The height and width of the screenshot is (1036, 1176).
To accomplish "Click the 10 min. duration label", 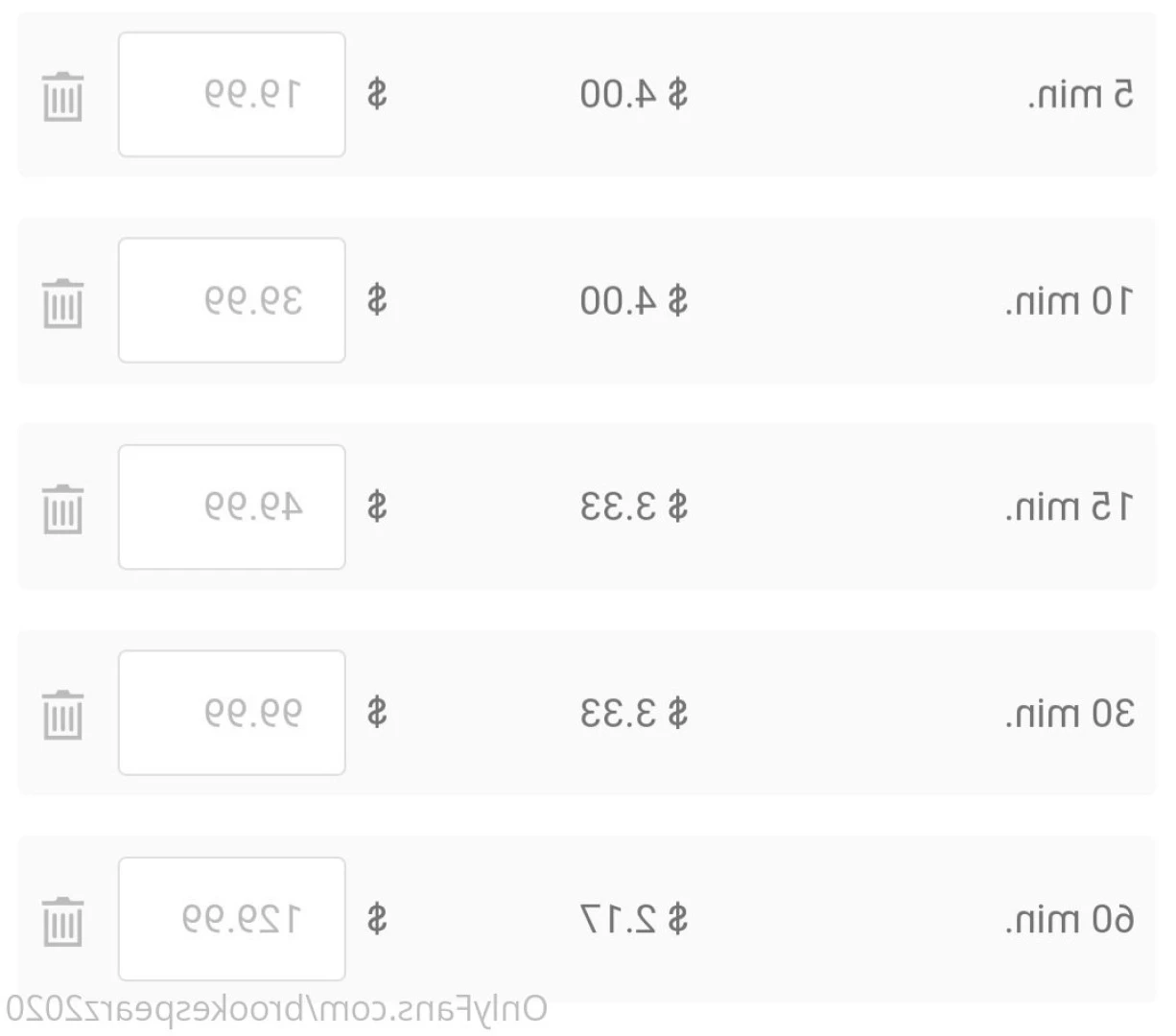I will coord(1070,301).
